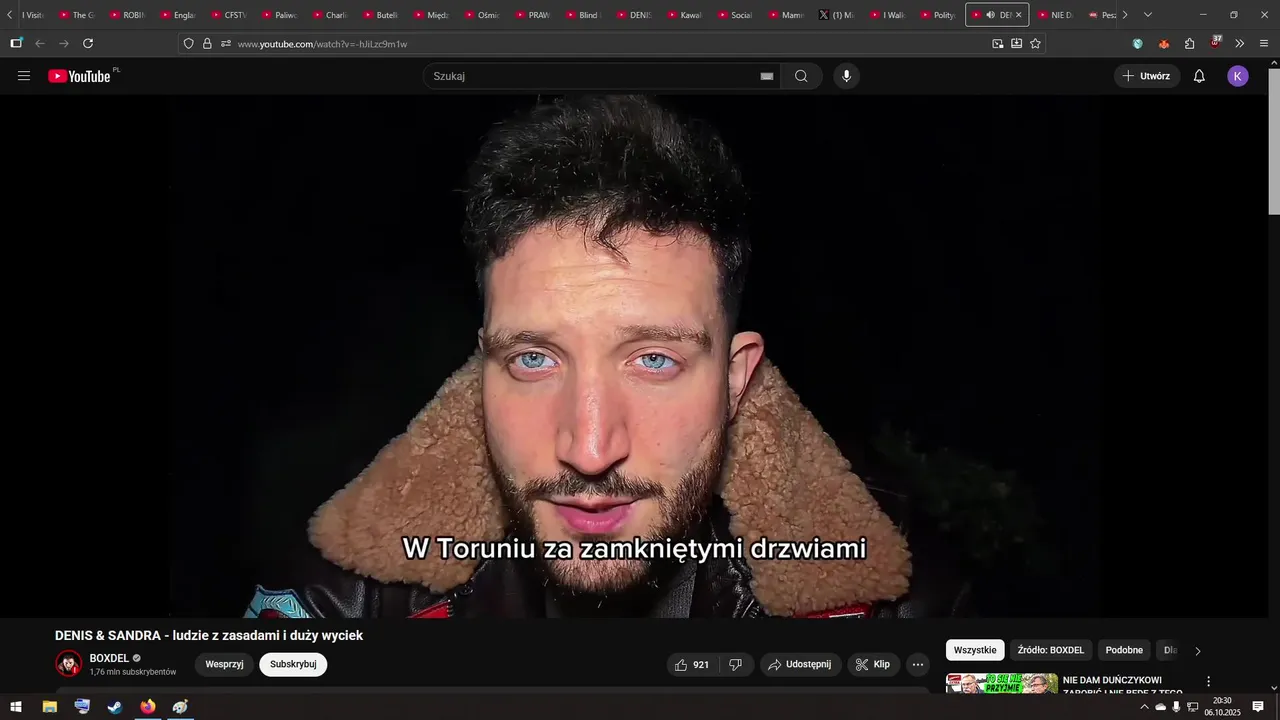This screenshot has height=720, width=1280.
Task: Open the NIE DAM DUŃCZYKOWI video thumbnail
Action: coord(1002,684)
